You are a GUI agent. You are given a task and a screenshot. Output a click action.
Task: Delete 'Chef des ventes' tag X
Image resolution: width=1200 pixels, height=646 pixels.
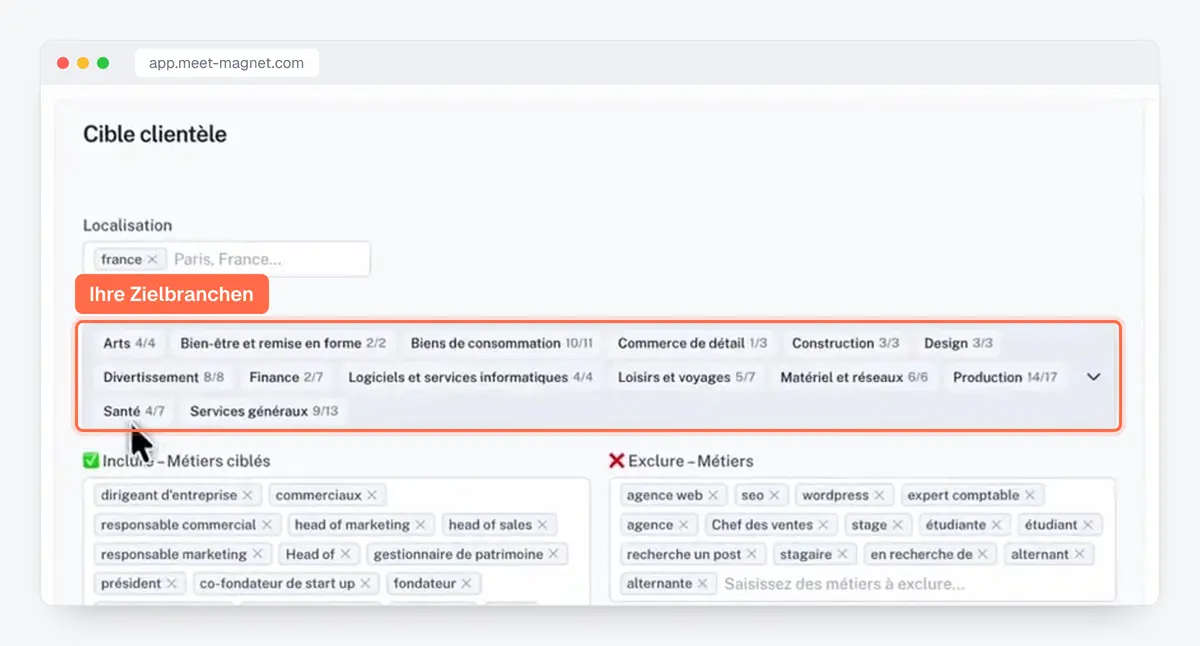pyautogui.click(x=823, y=525)
